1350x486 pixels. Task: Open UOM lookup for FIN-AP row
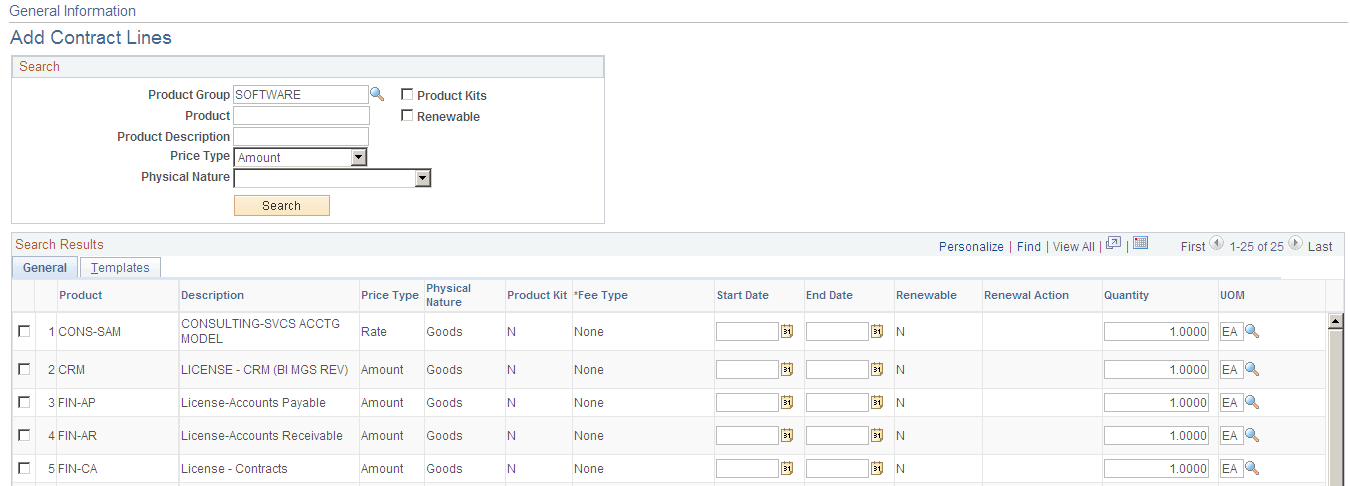(1252, 402)
